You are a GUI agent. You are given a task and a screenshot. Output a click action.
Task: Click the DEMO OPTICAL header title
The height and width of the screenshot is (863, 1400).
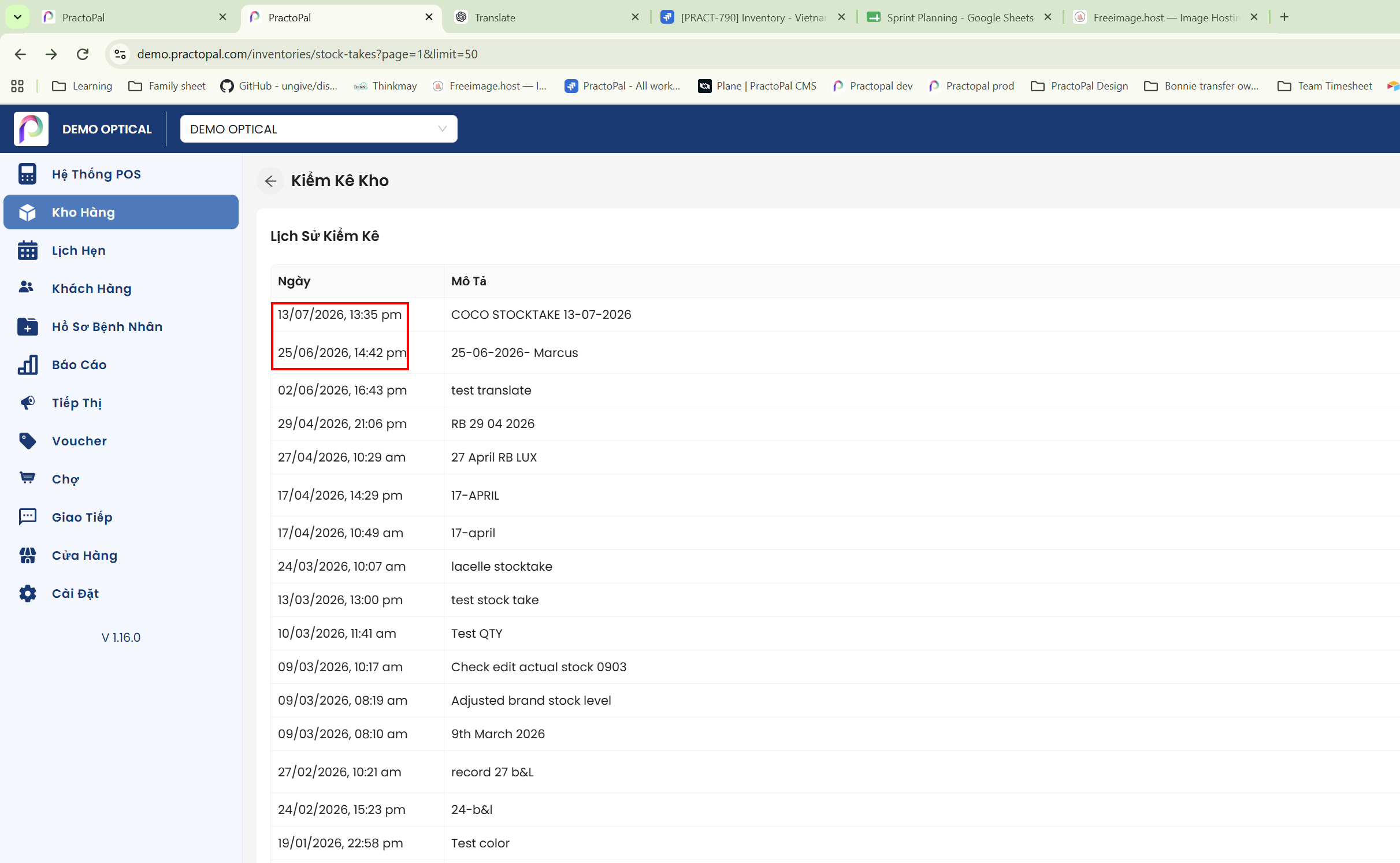(x=107, y=129)
